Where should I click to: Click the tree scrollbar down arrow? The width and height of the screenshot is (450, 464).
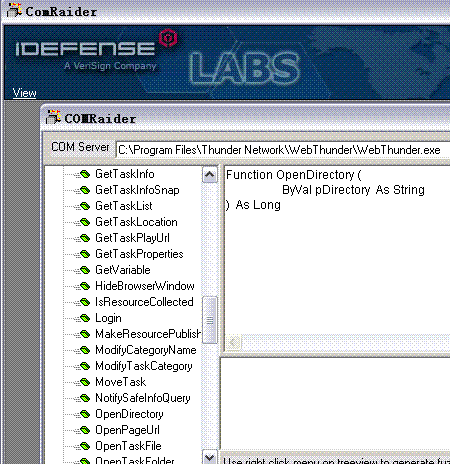click(210, 457)
